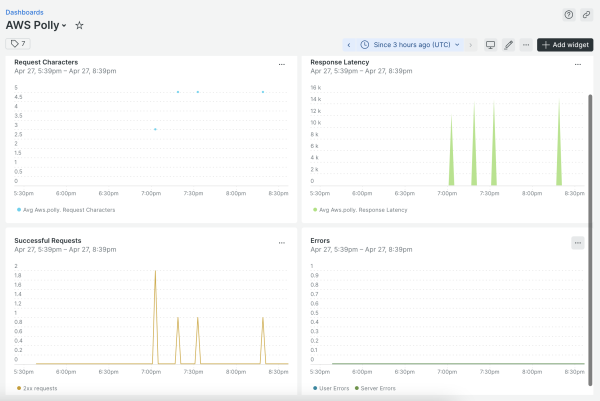The image size is (600, 401).
Task: Open the tags button showing 7
Action: pos(18,44)
